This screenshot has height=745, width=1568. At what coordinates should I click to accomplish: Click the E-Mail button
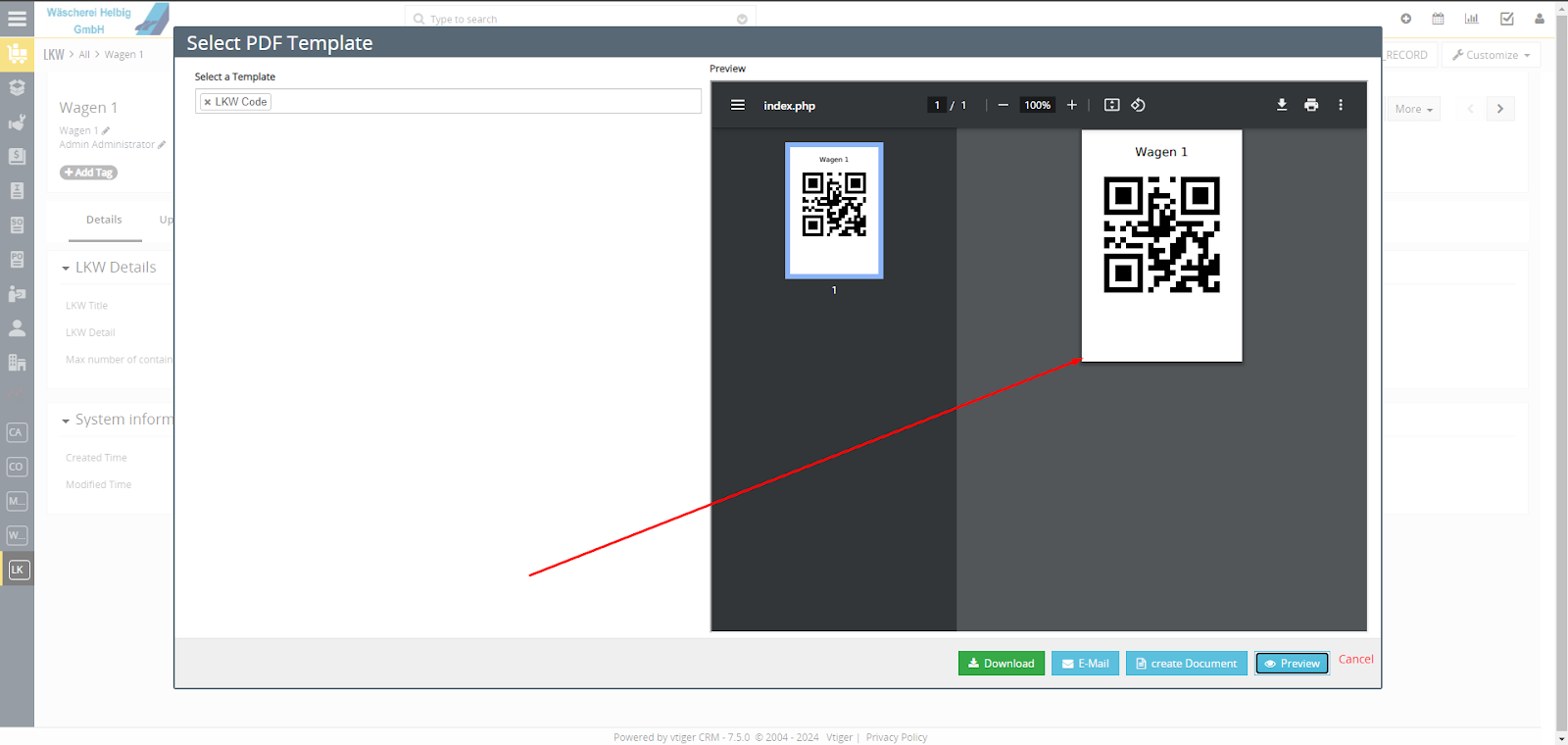[x=1085, y=664]
